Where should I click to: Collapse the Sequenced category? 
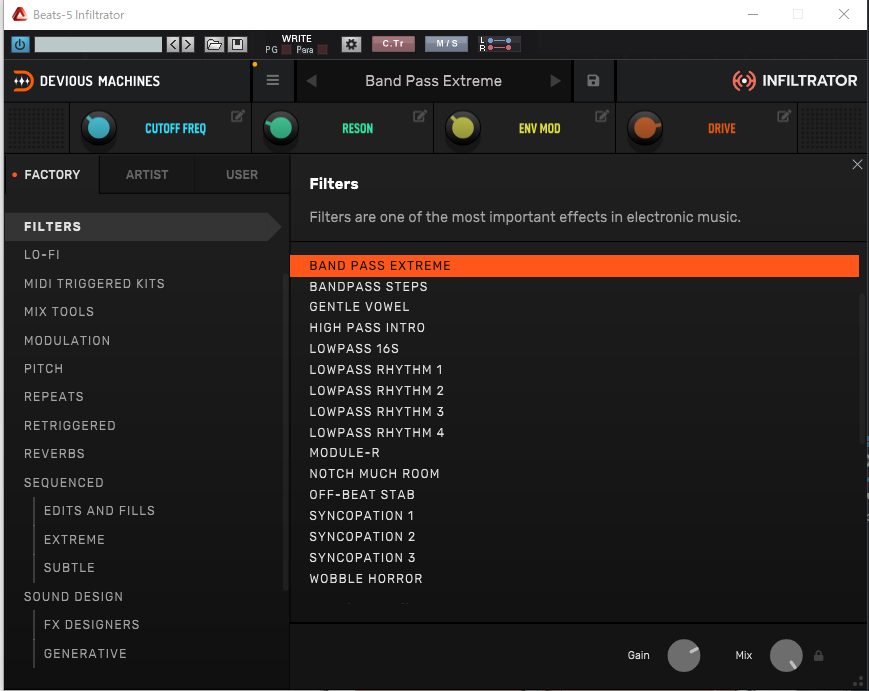(x=64, y=483)
